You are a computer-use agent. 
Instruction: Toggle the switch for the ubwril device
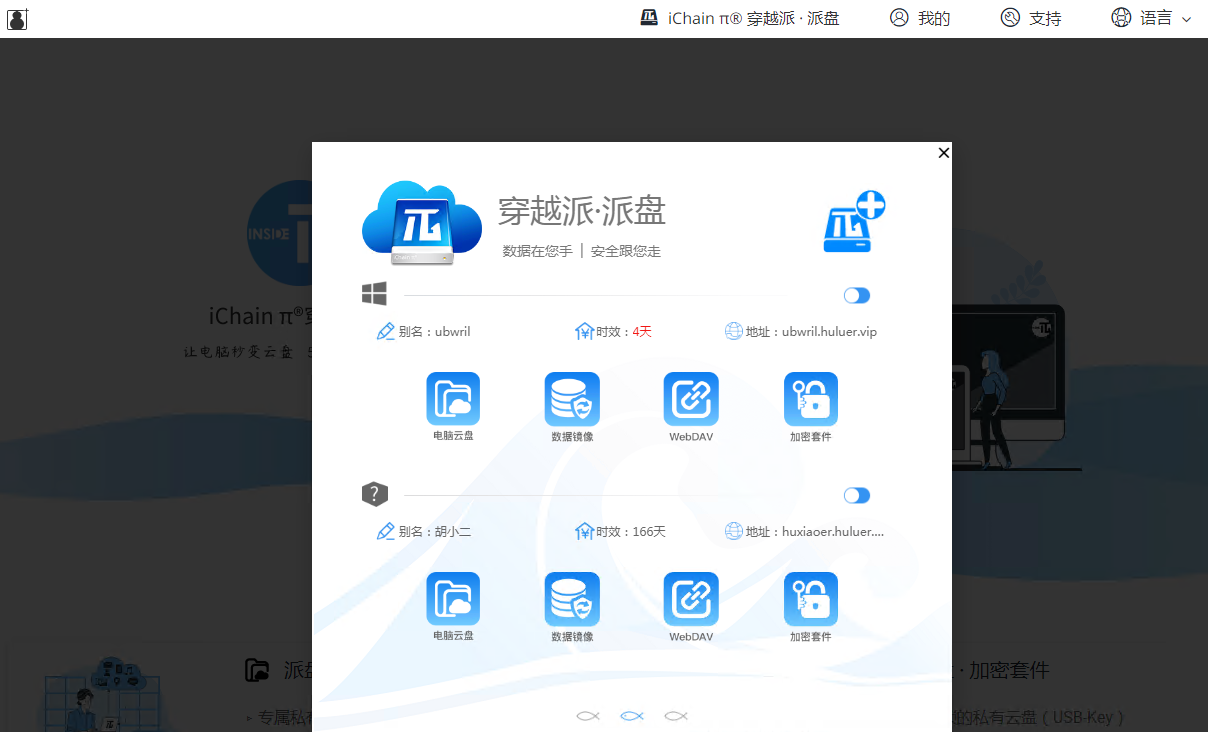[x=857, y=295]
